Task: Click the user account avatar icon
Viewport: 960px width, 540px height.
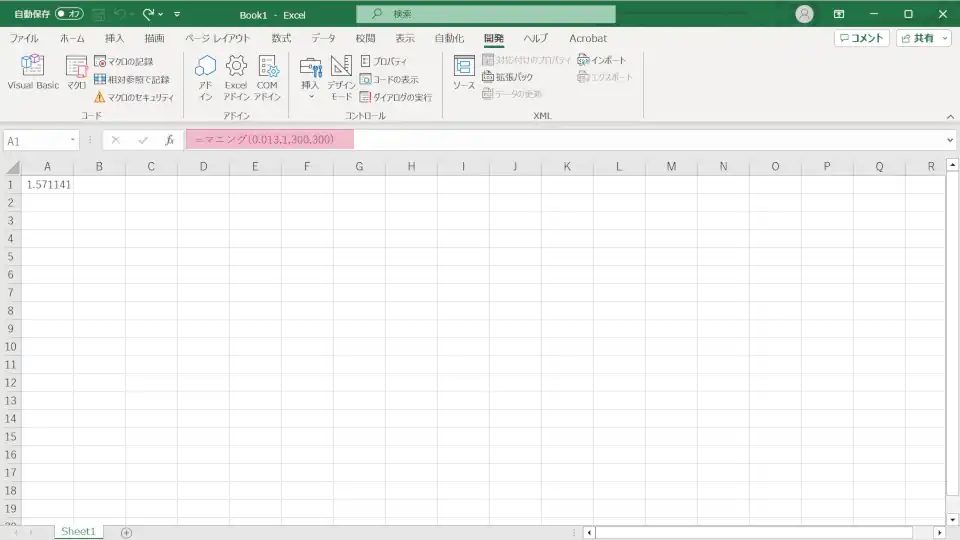Action: [804, 14]
